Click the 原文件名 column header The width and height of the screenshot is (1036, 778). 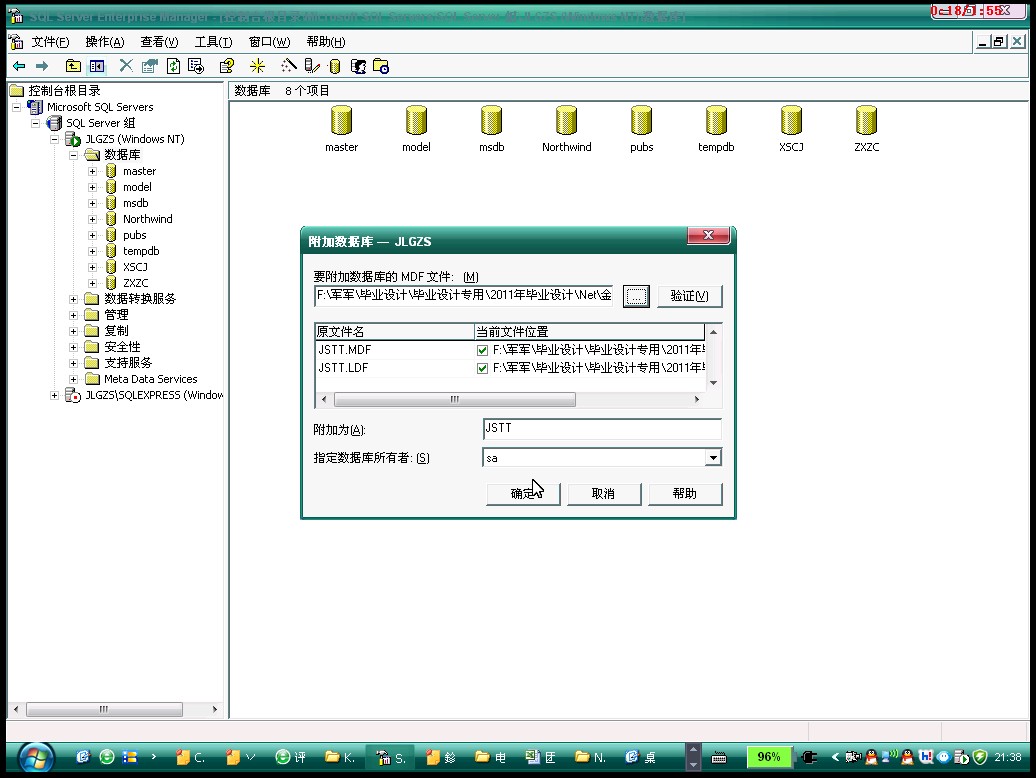(x=394, y=332)
